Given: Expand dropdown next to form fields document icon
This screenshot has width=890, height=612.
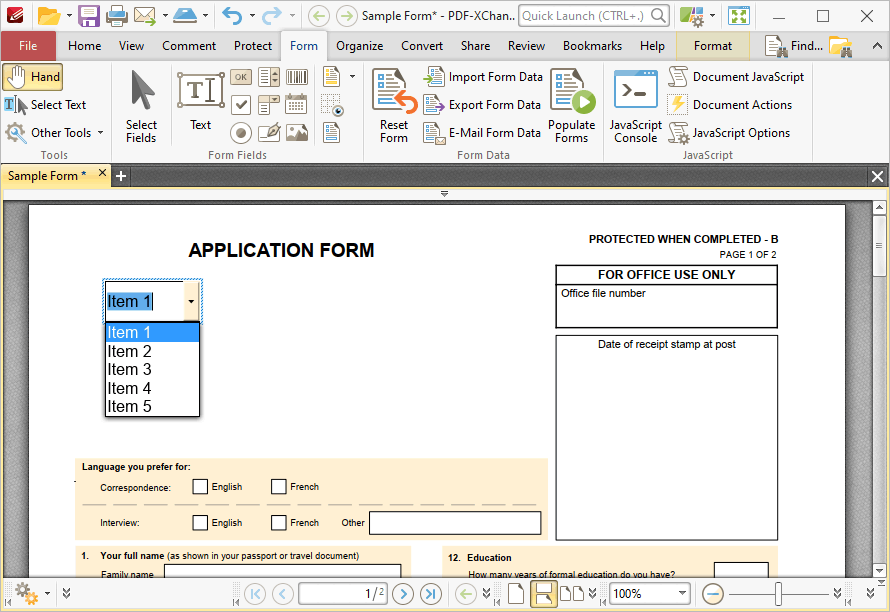Looking at the screenshot, I should 352,77.
